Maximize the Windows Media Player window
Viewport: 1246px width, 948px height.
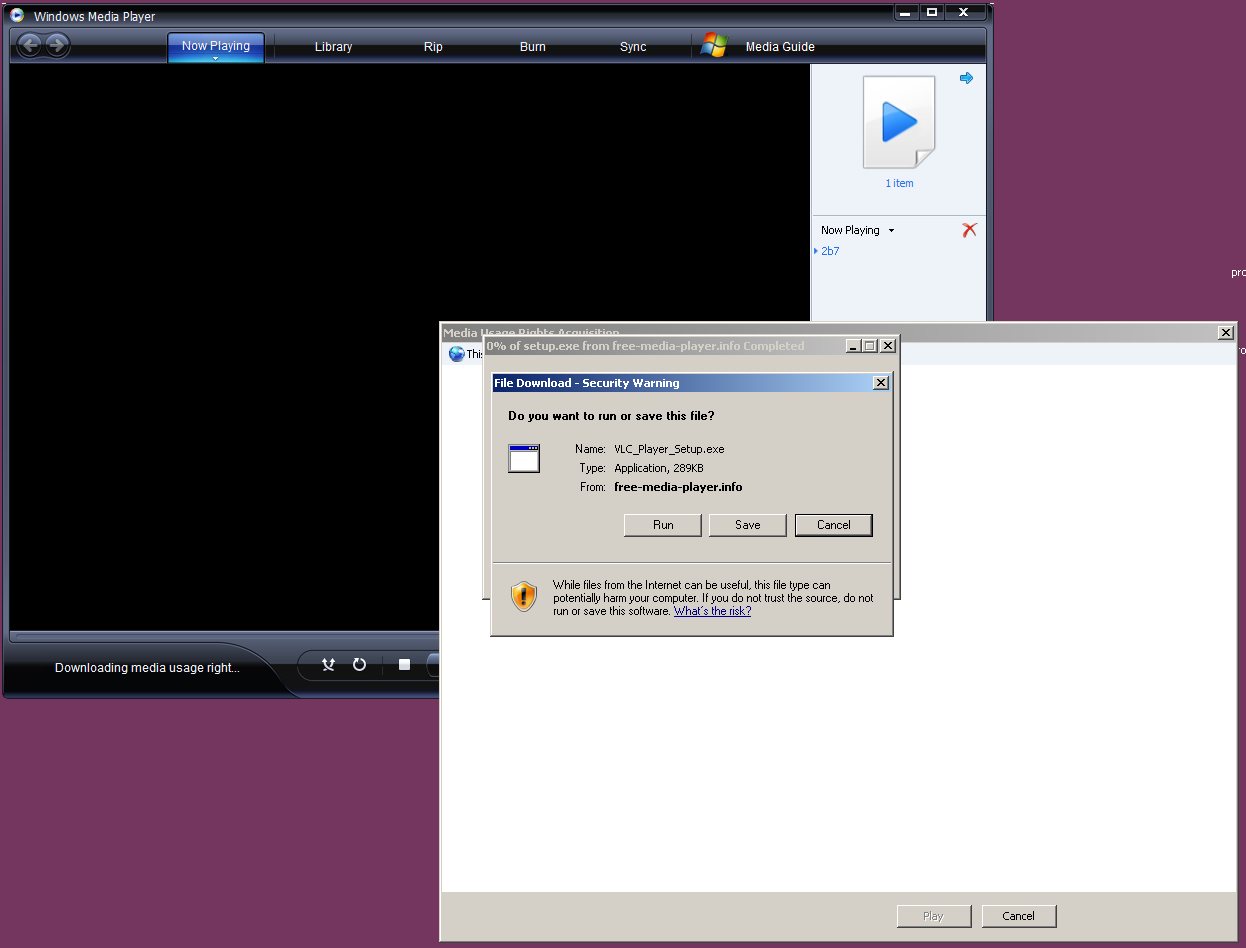pos(932,12)
